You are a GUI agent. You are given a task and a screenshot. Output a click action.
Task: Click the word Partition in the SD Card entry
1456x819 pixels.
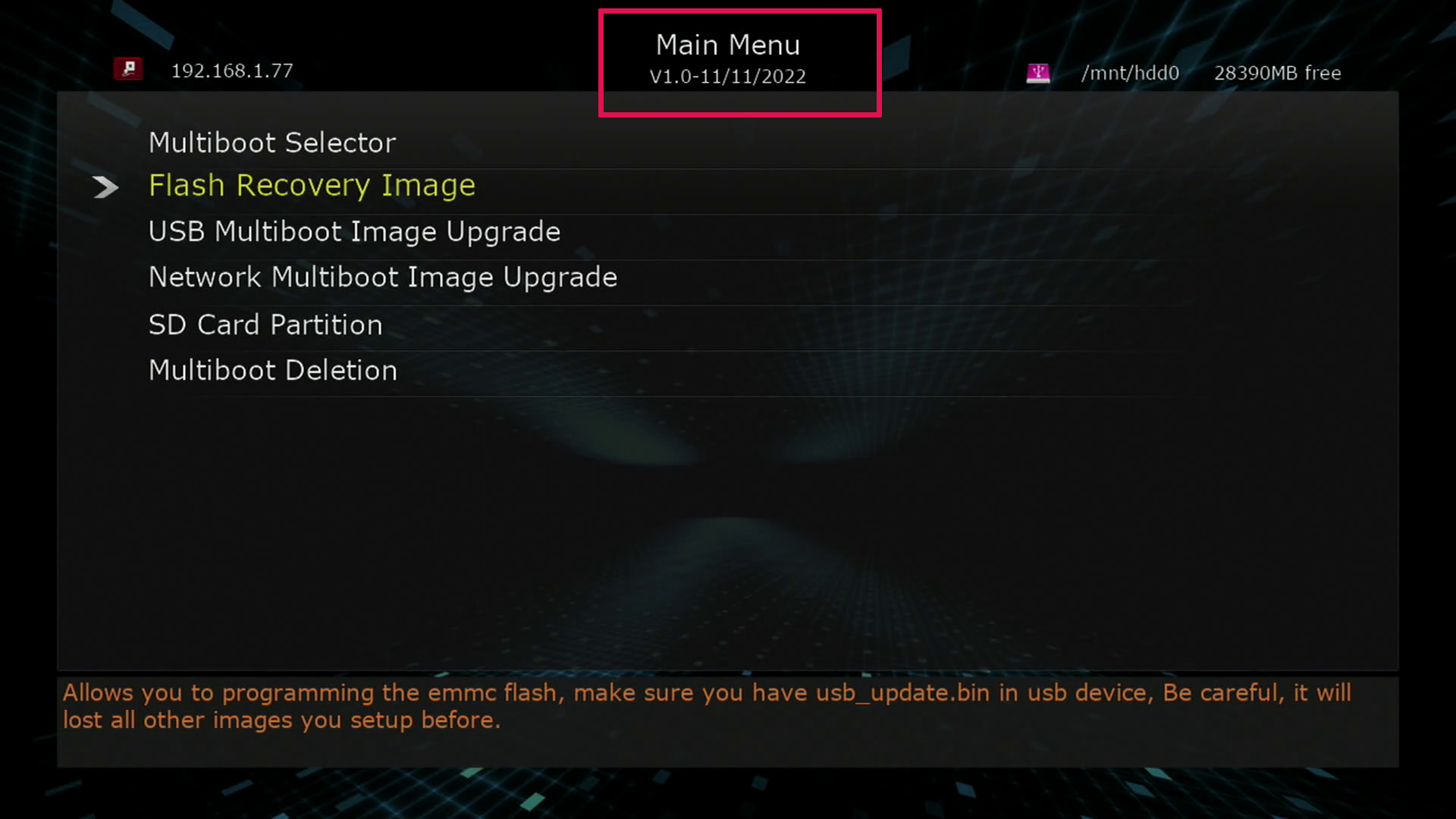tap(327, 325)
